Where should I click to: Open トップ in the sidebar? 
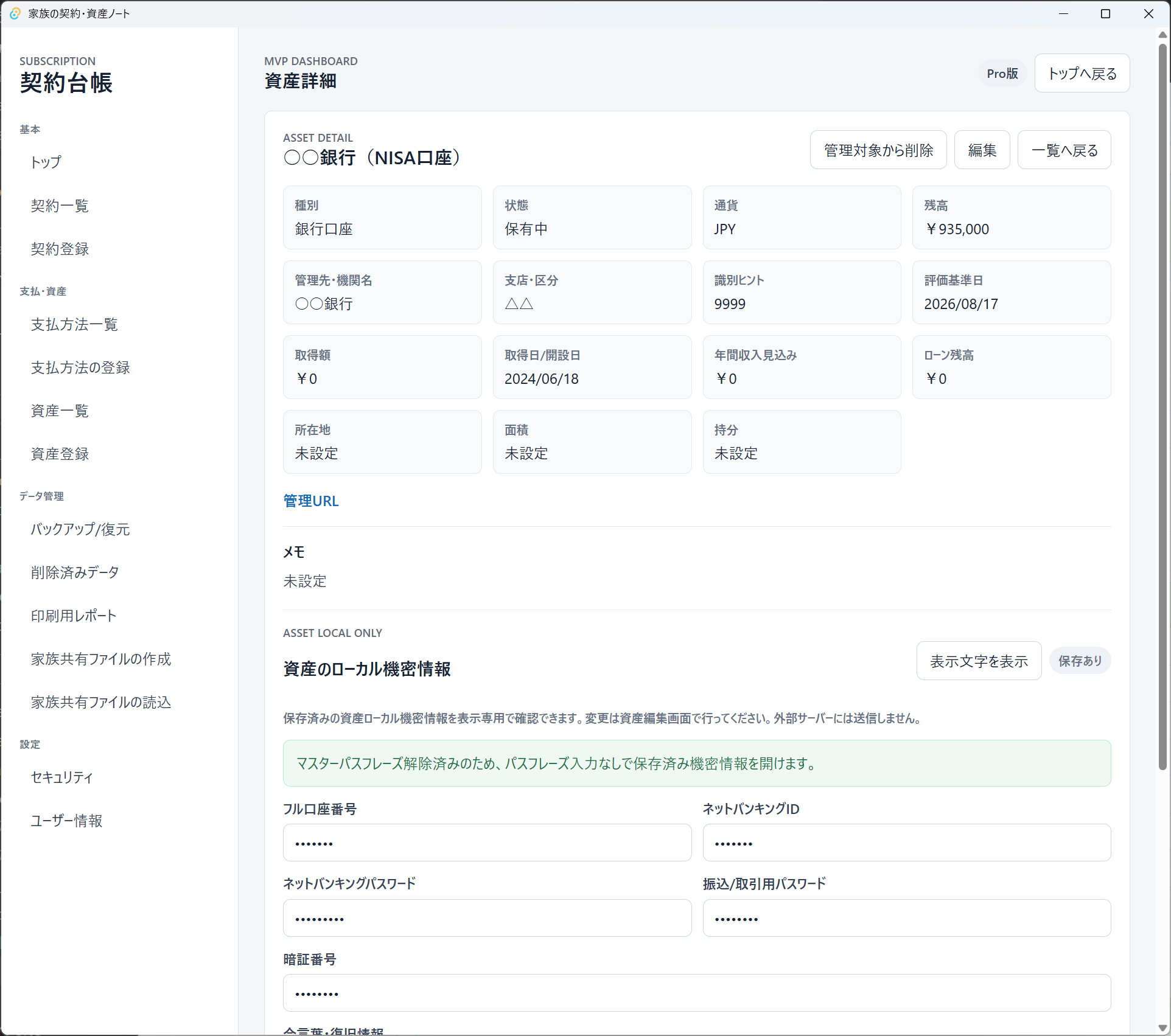[x=46, y=162]
